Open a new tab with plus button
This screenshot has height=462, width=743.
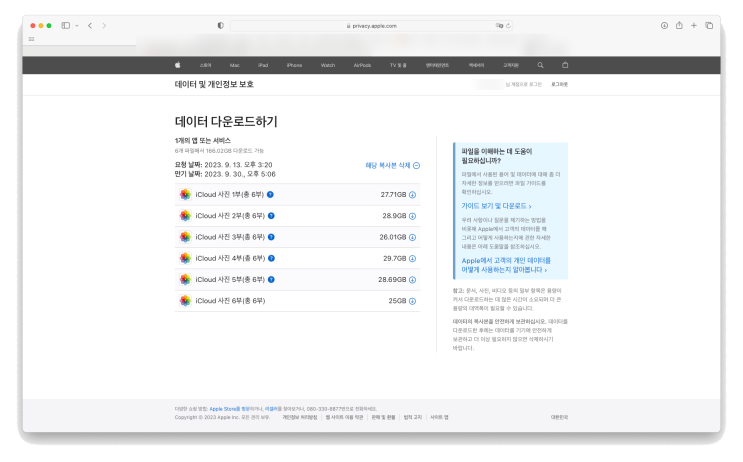[x=694, y=26]
